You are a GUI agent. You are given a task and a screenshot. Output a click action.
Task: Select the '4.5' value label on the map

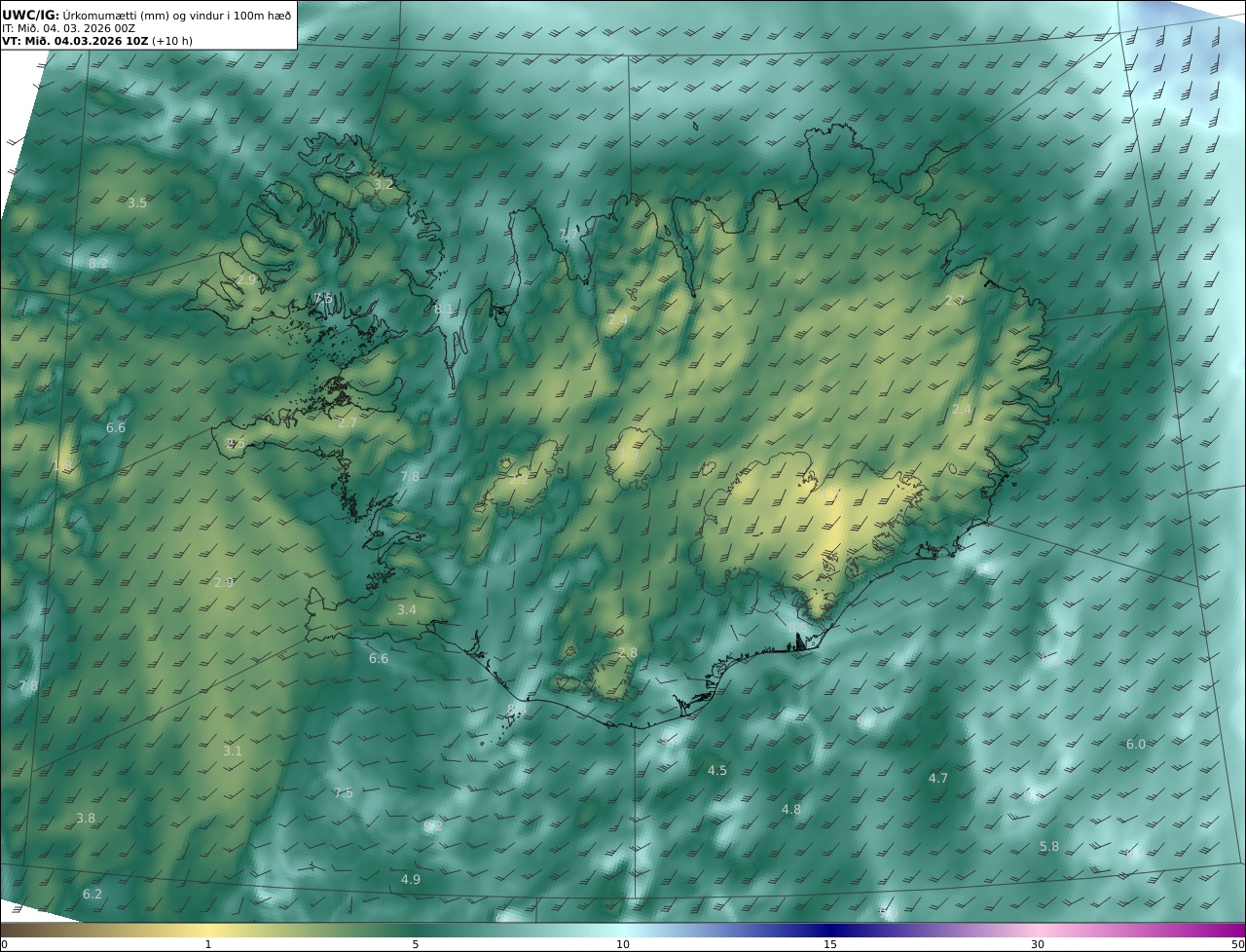pyautogui.click(x=717, y=771)
